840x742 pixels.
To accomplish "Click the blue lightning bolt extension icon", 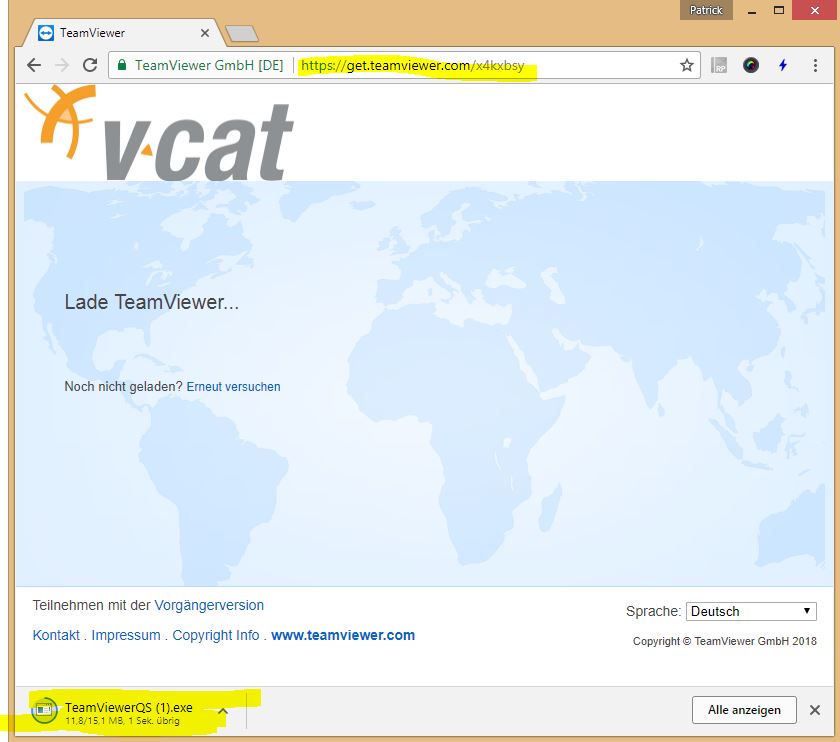I will click(783, 65).
